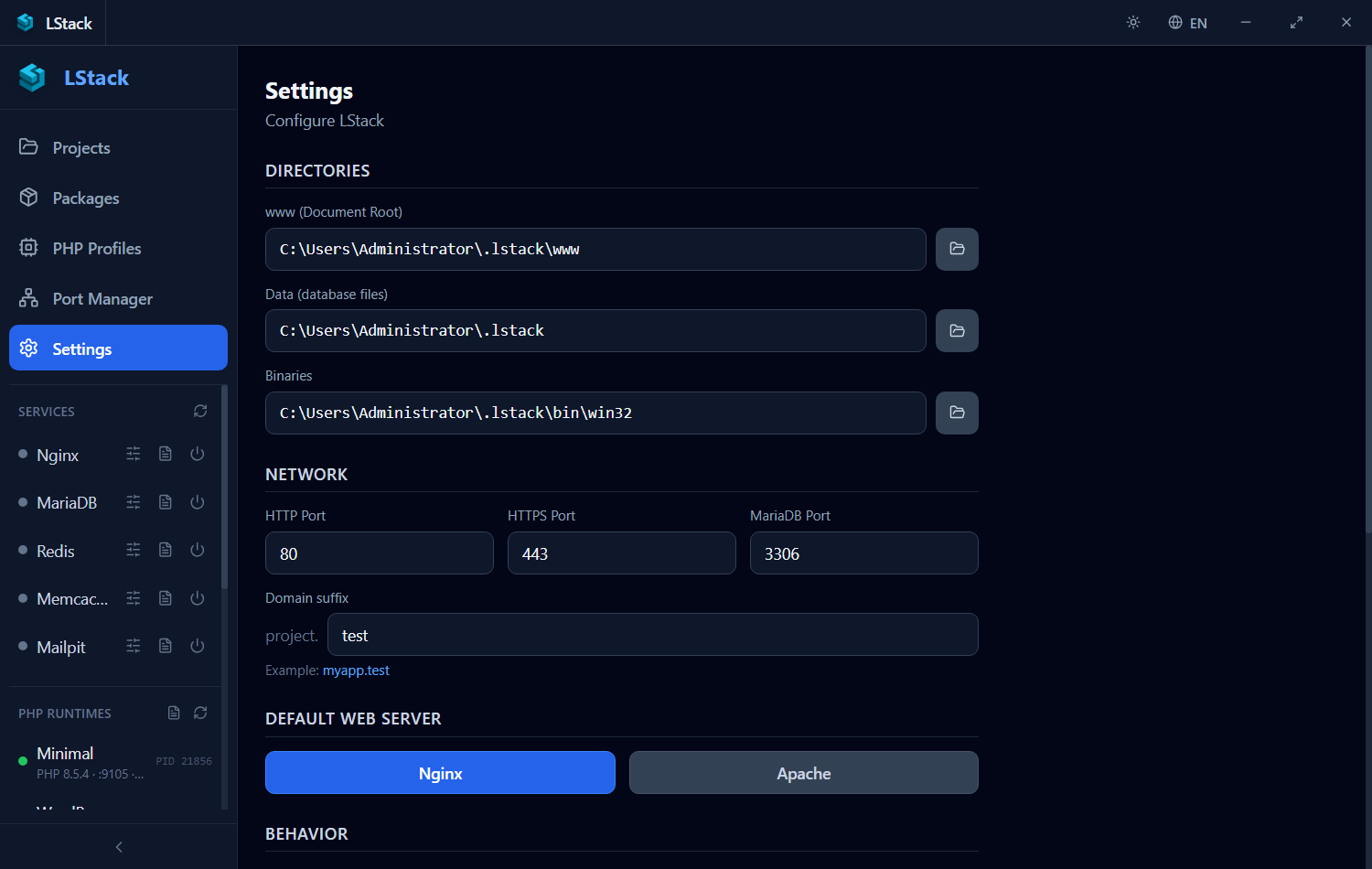Choose Nginx as the default web server
This screenshot has height=869, width=1372.
pyautogui.click(x=440, y=773)
